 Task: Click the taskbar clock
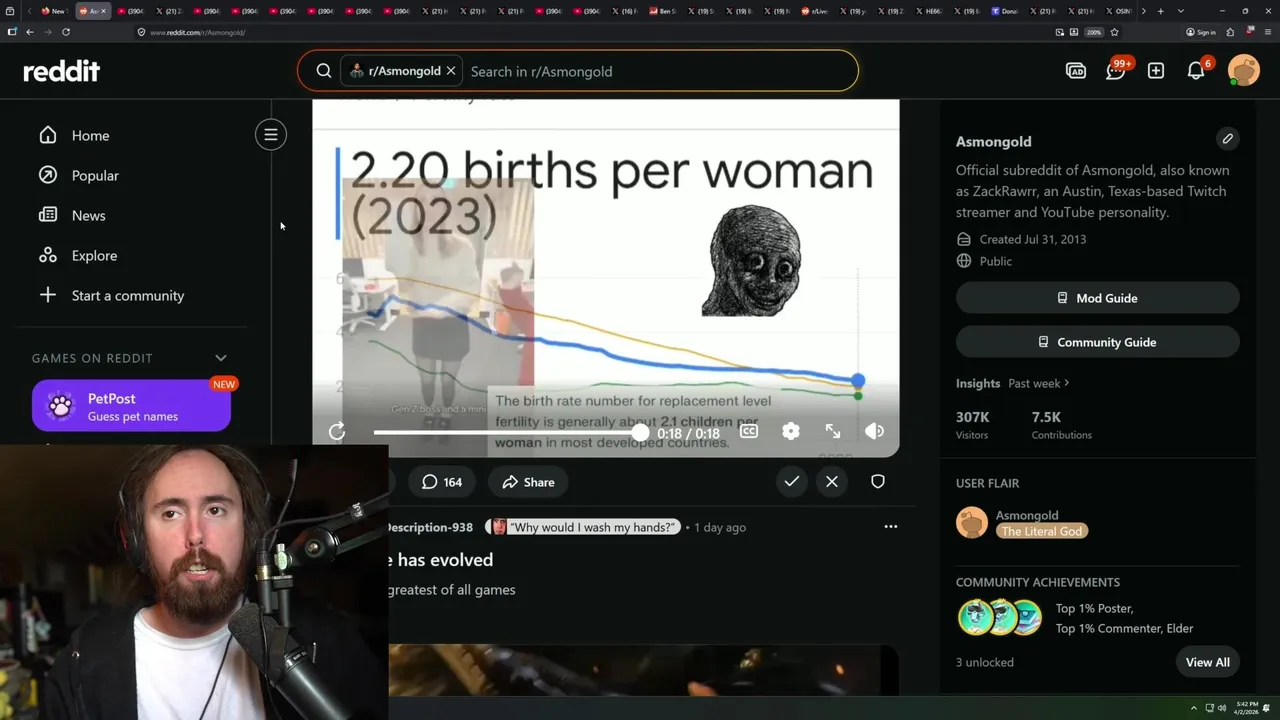pyautogui.click(x=1248, y=708)
